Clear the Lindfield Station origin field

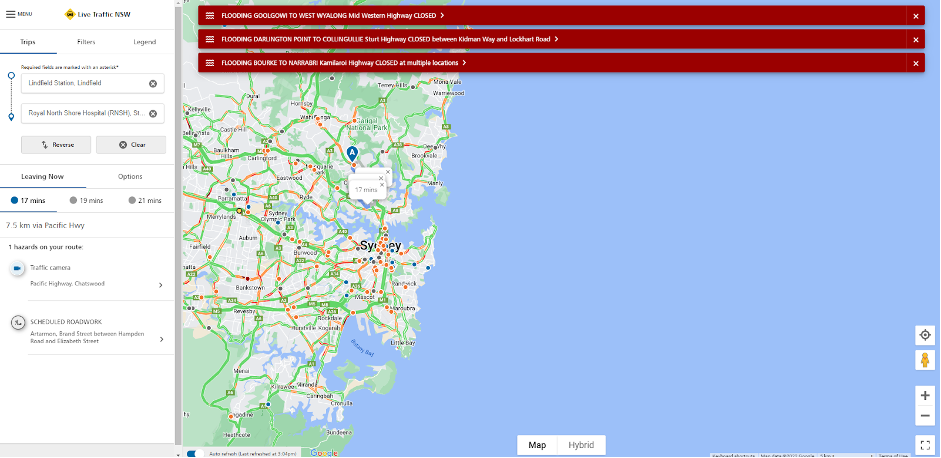153,83
